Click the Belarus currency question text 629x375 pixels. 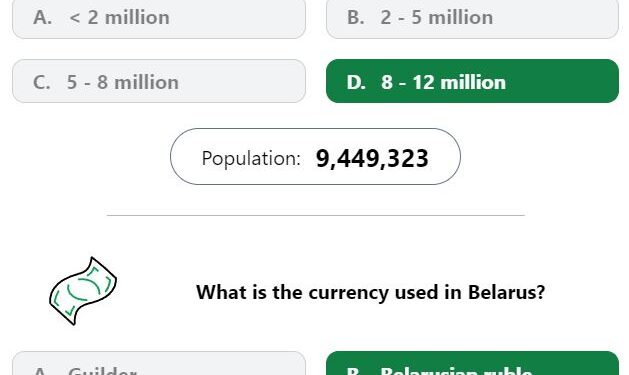[370, 292]
